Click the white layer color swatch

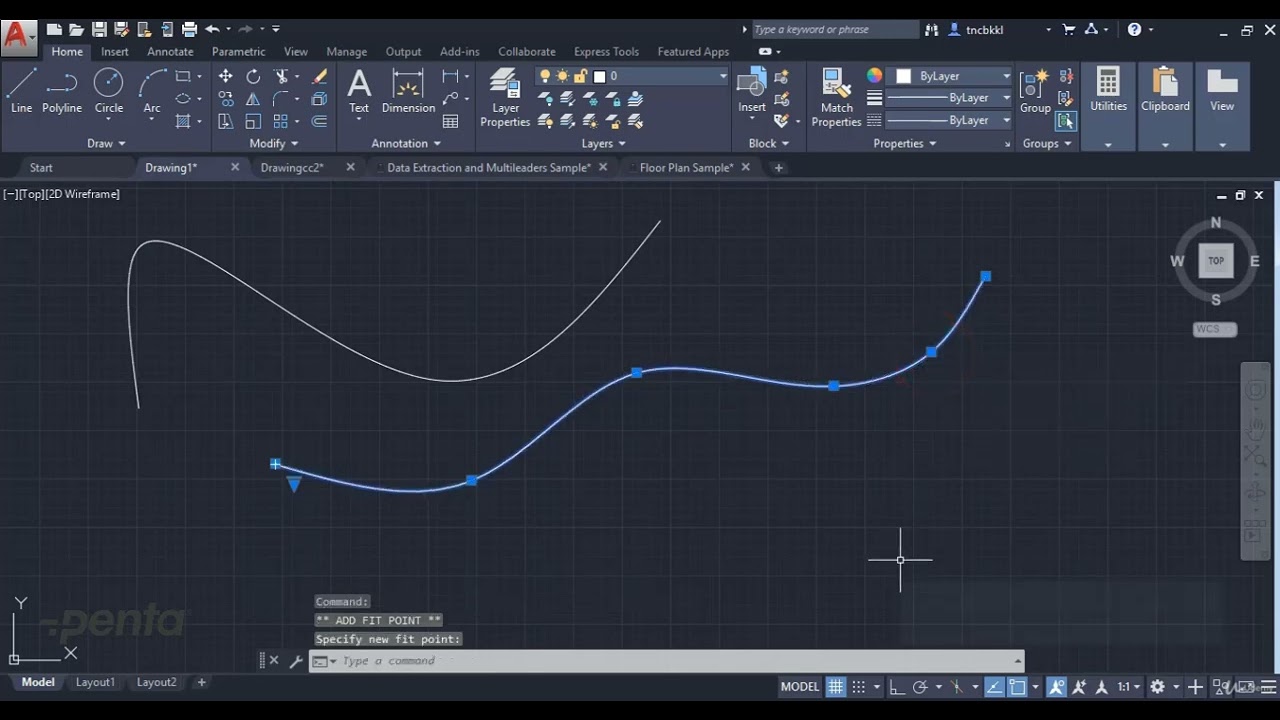tap(600, 76)
